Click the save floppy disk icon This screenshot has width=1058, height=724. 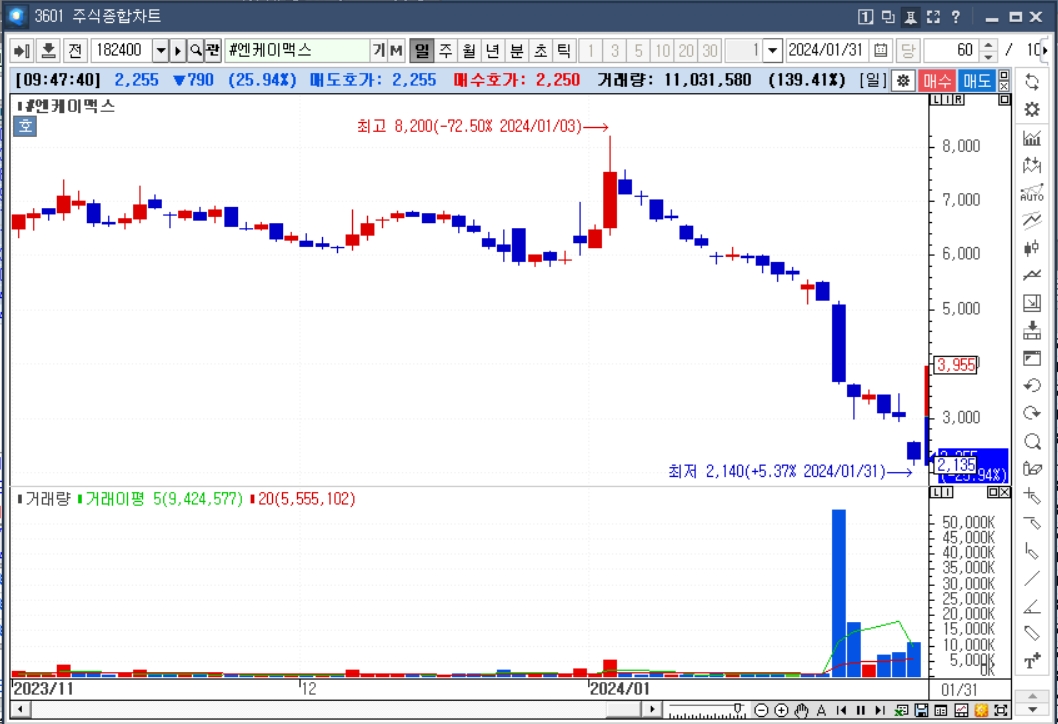coord(921,710)
